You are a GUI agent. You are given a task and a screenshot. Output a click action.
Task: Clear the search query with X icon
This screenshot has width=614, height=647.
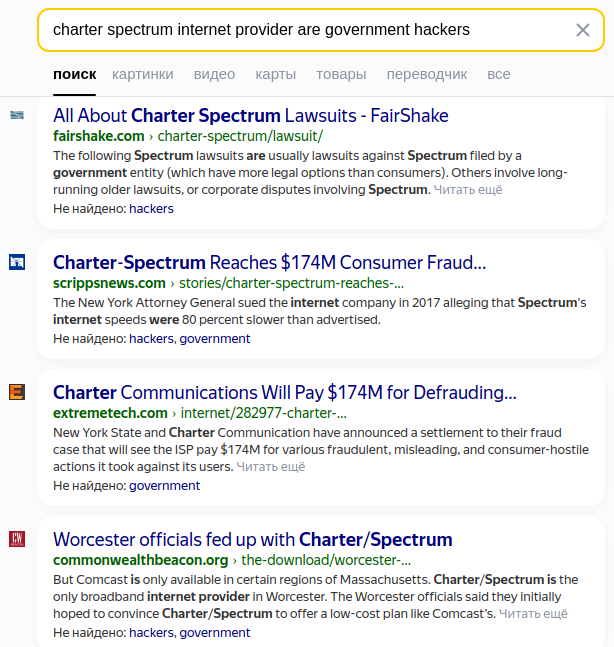(x=583, y=30)
